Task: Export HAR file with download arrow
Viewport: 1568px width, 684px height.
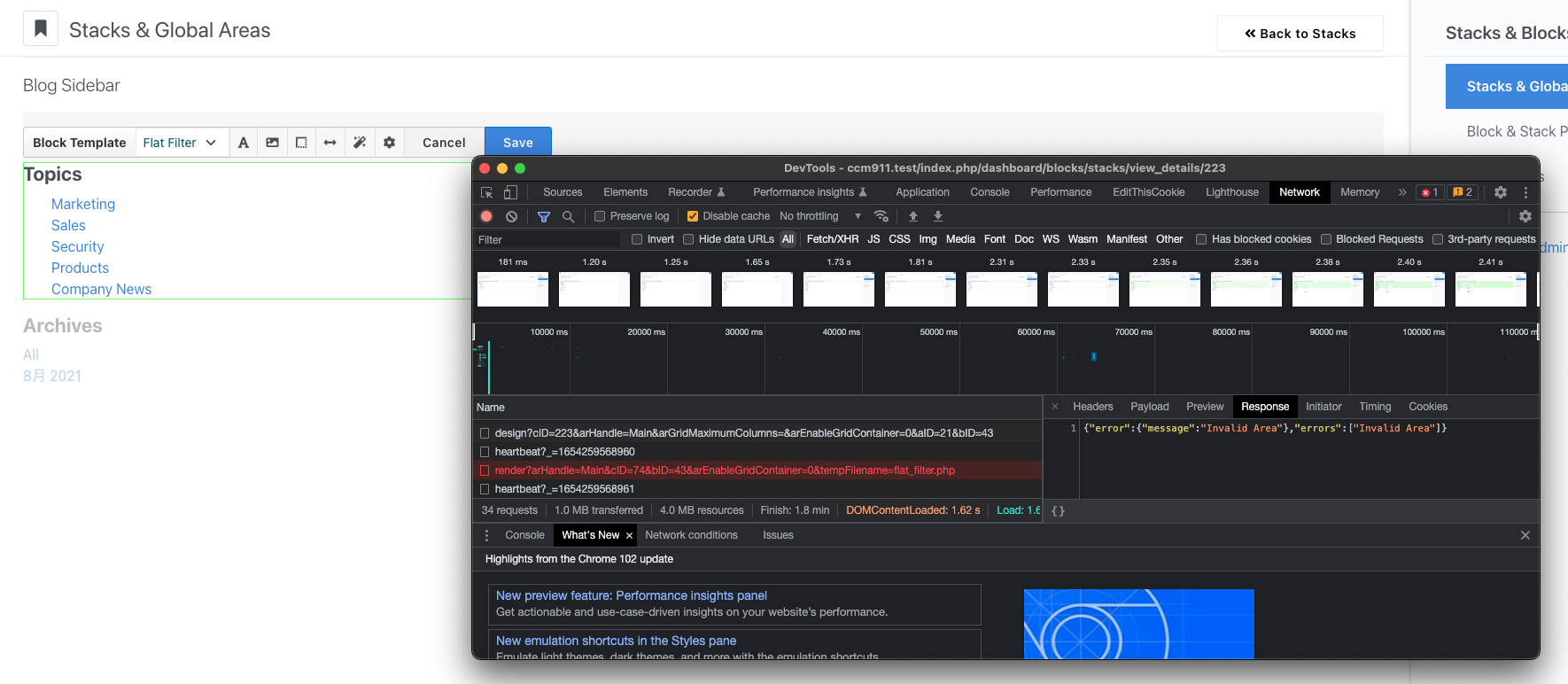Action: pyautogui.click(x=938, y=216)
